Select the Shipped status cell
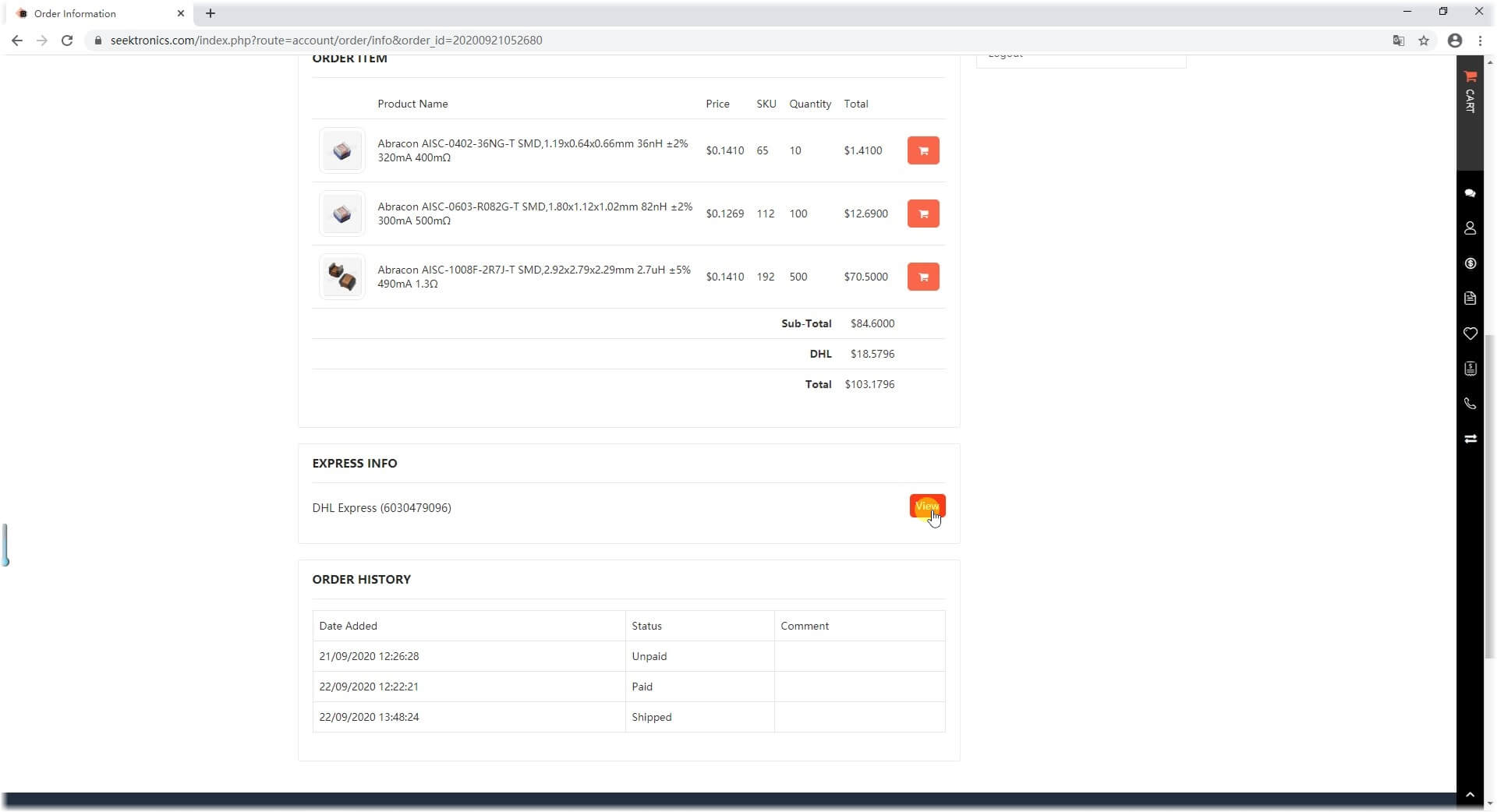This screenshot has height=812, width=1497. [x=699, y=717]
